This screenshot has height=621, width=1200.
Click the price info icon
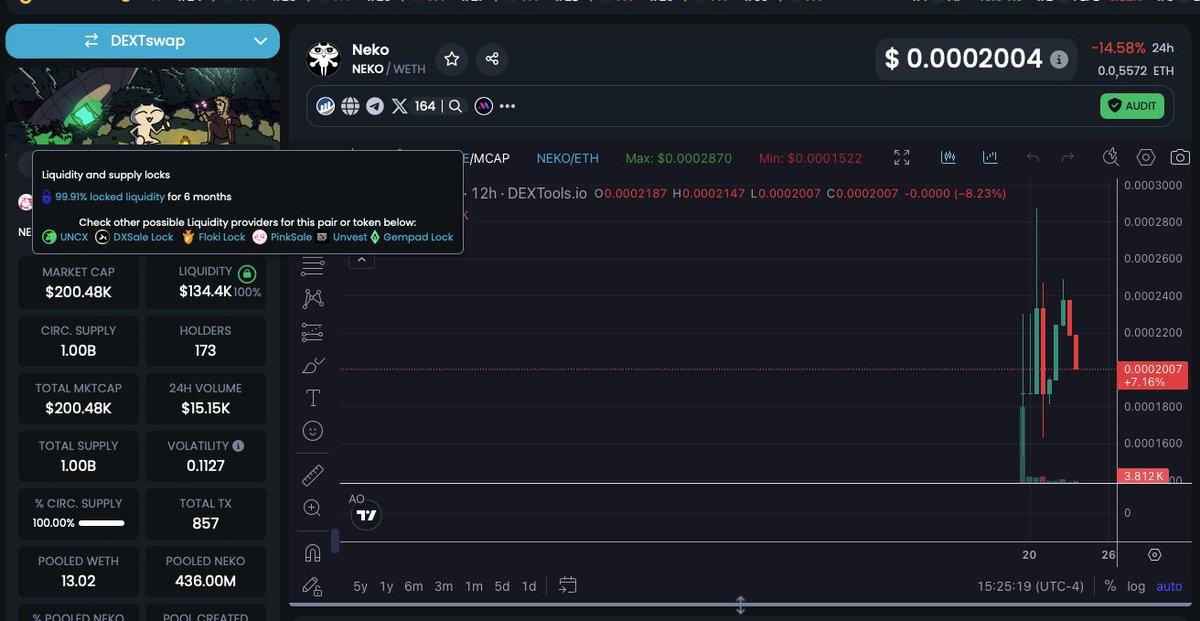tap(1059, 60)
